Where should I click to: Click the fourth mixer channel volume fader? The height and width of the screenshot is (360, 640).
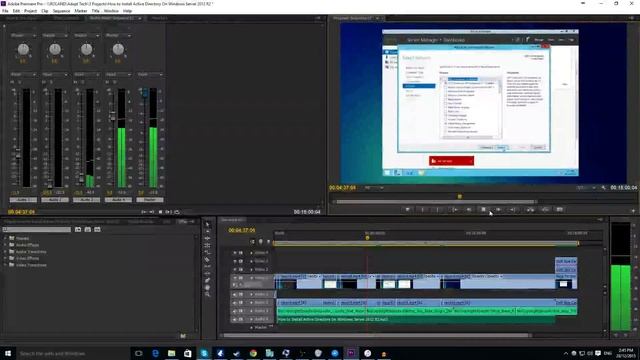[x=113, y=116]
